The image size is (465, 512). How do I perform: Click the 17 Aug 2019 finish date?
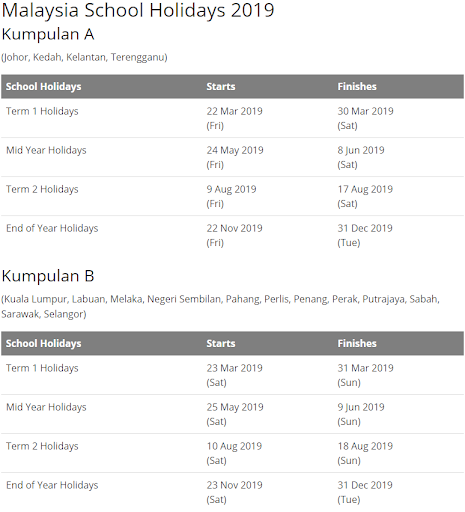tap(365, 189)
